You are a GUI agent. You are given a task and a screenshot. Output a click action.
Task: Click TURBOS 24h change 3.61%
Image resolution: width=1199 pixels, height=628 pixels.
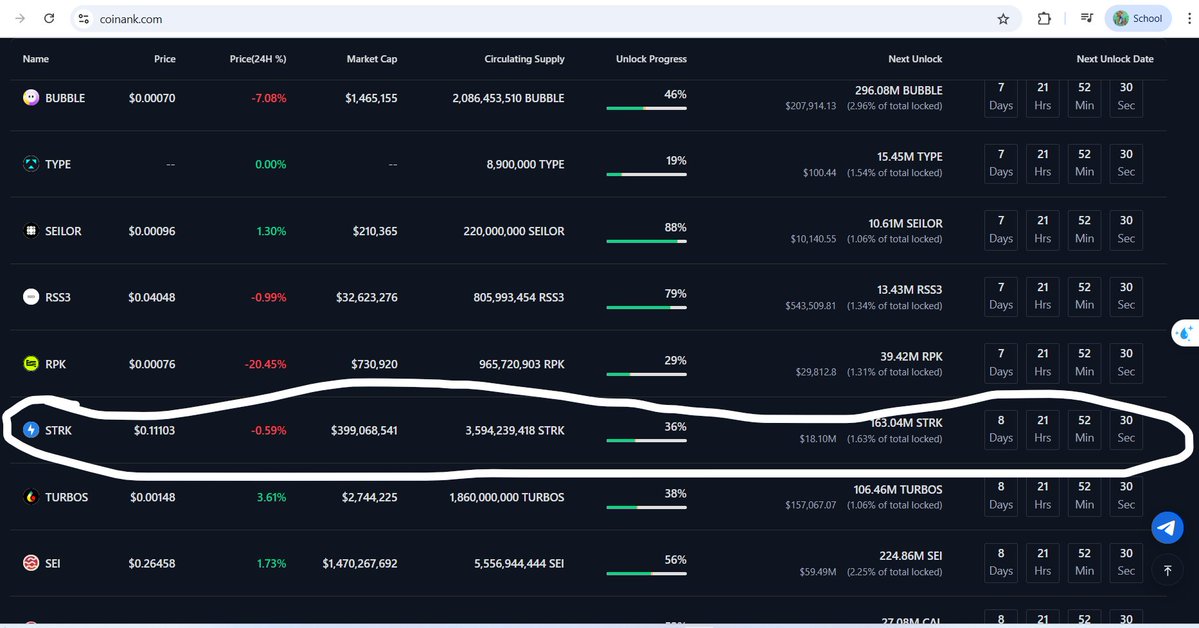point(271,496)
